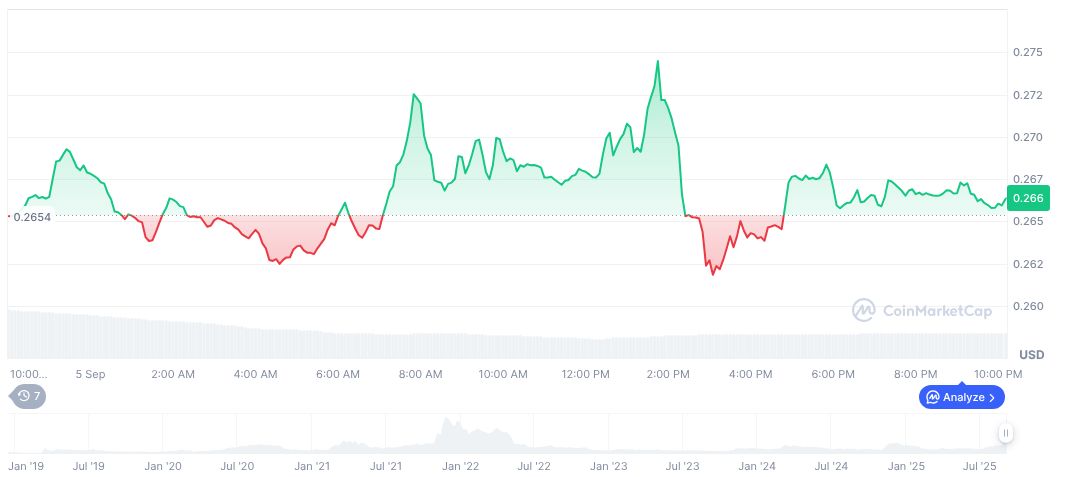This screenshot has width=1072, height=477.
Task: Click the 10:00 PM time axis label
Action: (x=999, y=374)
